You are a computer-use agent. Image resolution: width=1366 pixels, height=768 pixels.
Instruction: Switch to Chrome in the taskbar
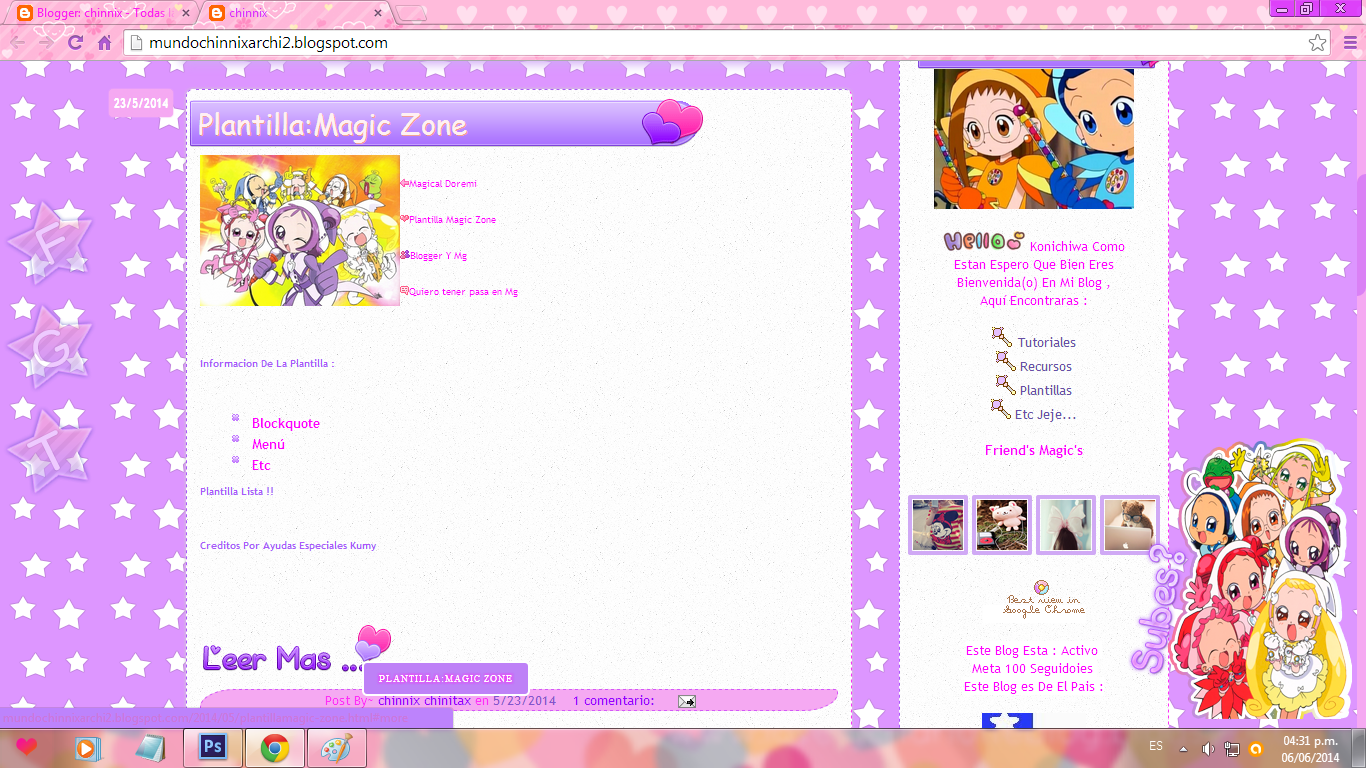point(275,748)
